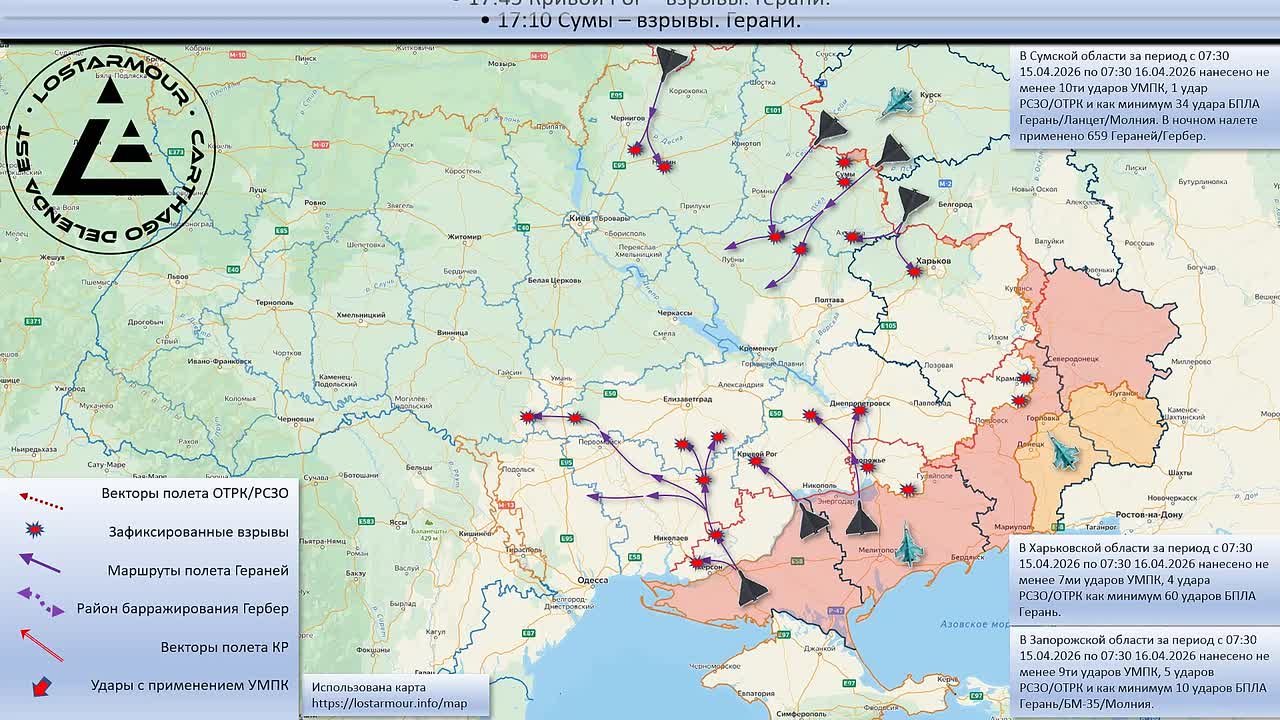The width and height of the screenshot is (1280, 720).
Task: Select the jet icon over Donetsk
Action: pos(1062,453)
